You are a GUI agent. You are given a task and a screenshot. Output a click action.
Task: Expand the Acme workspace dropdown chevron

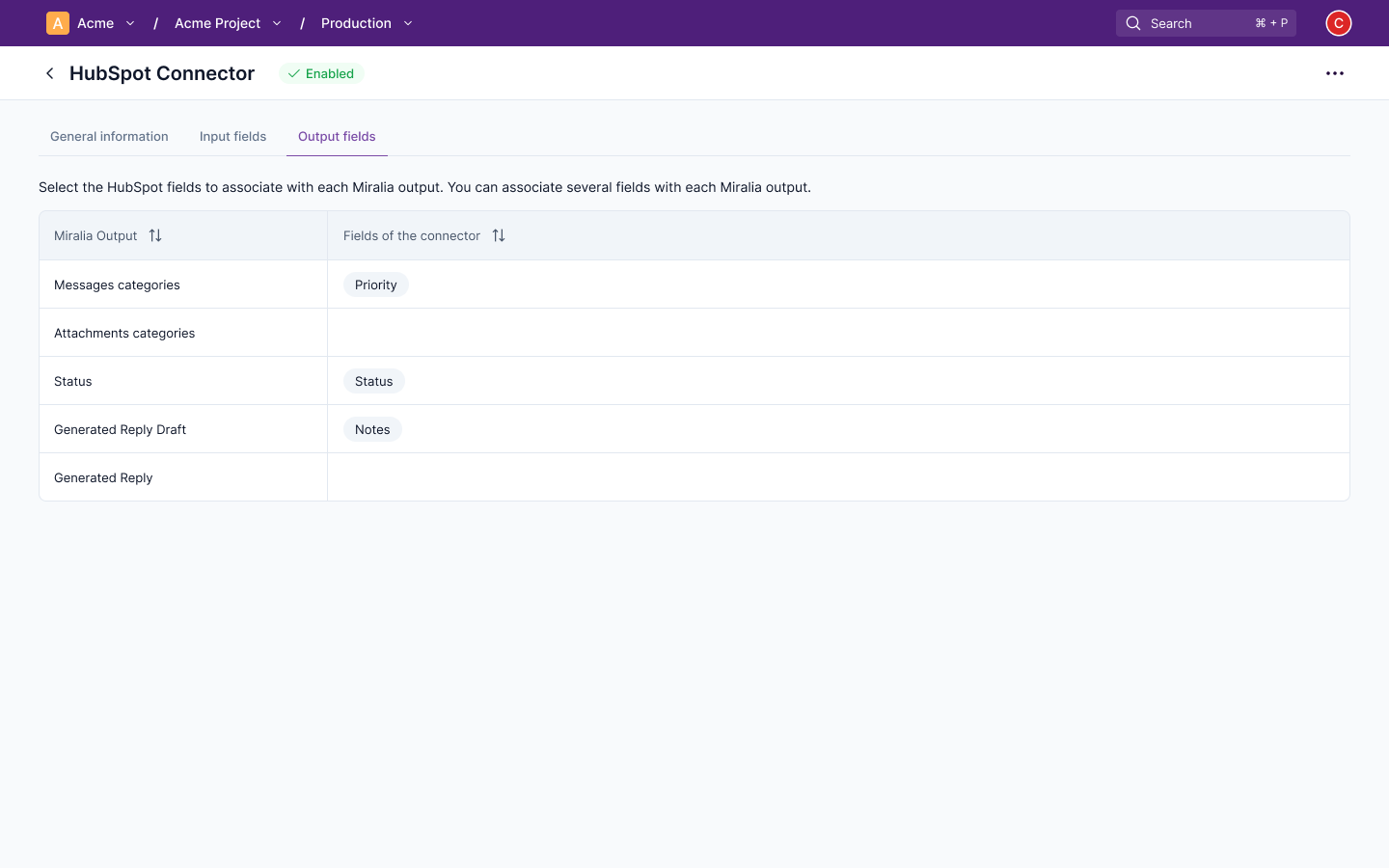[x=130, y=23]
